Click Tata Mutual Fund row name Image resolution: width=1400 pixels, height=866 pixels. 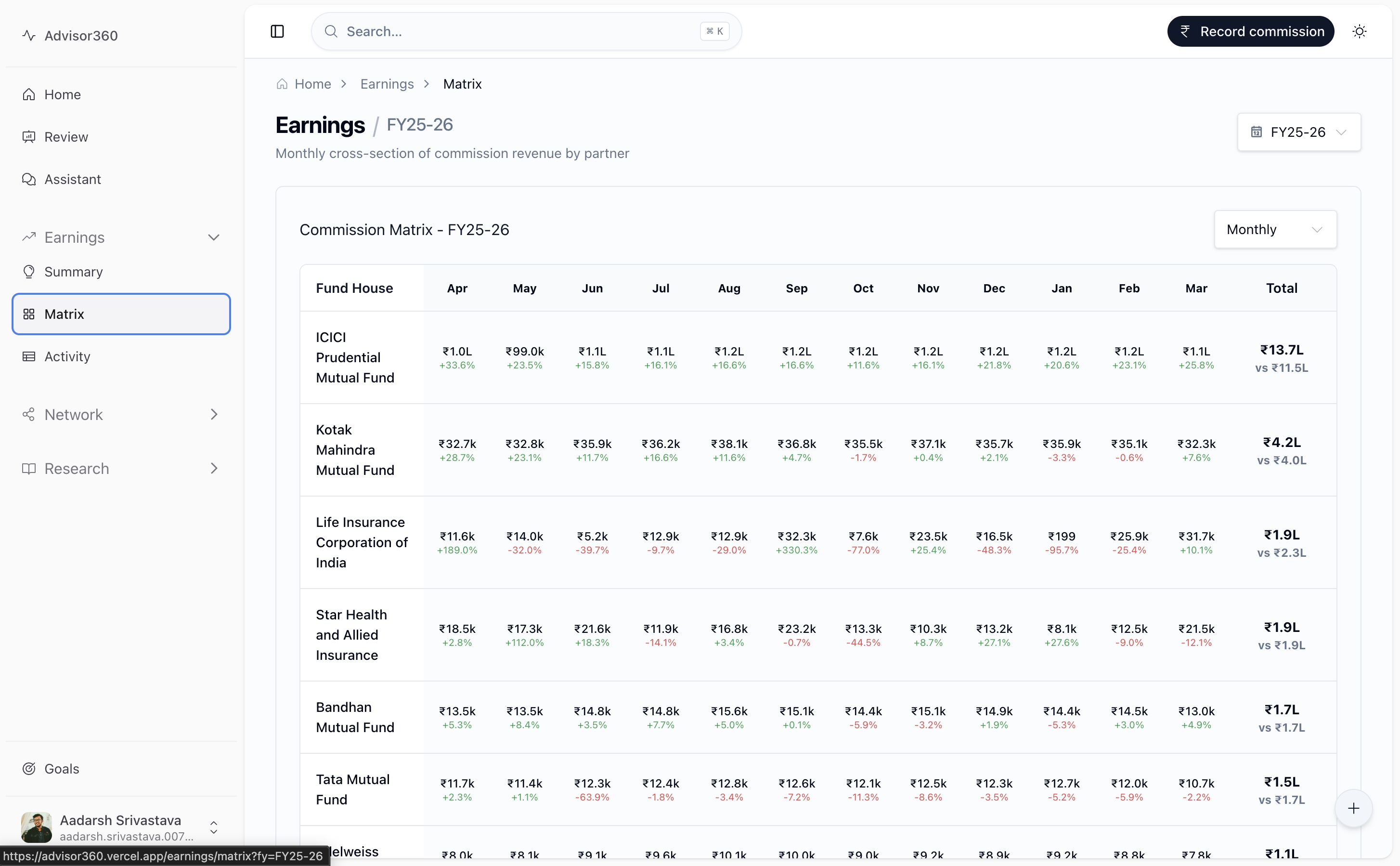[352, 789]
